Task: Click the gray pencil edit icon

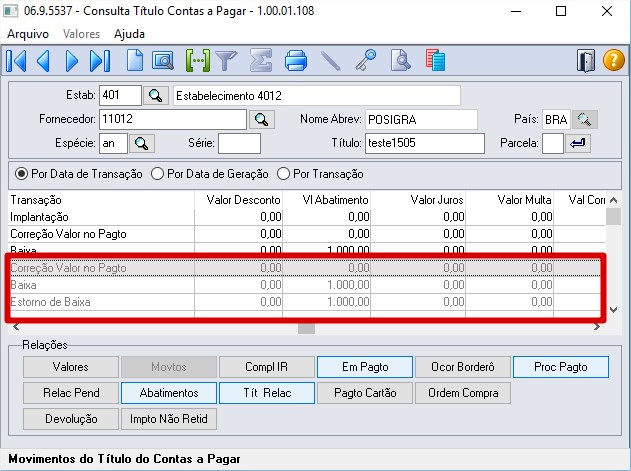Action: tap(330, 61)
